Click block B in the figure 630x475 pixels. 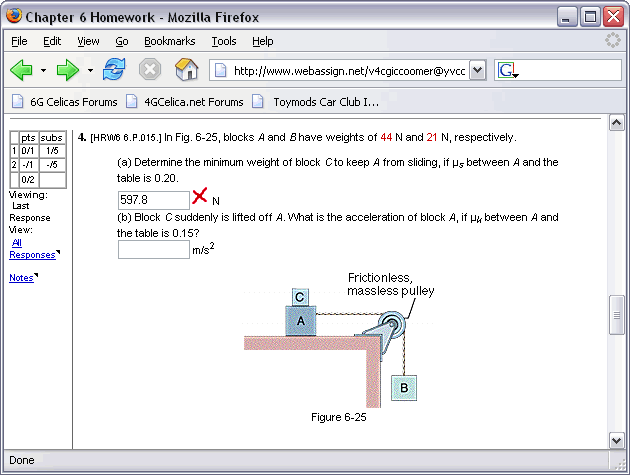pyautogui.click(x=404, y=388)
